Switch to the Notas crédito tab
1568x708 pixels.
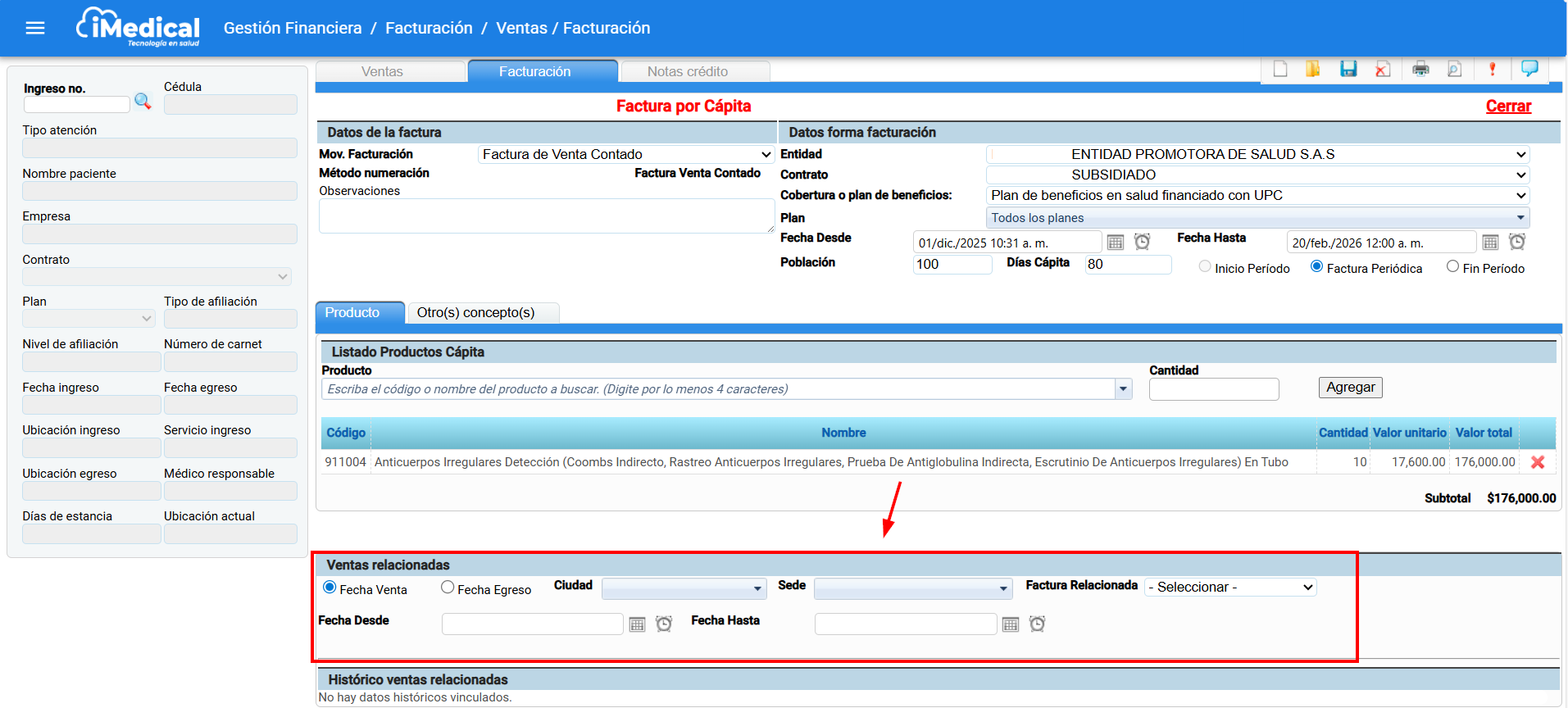pyautogui.click(x=687, y=72)
